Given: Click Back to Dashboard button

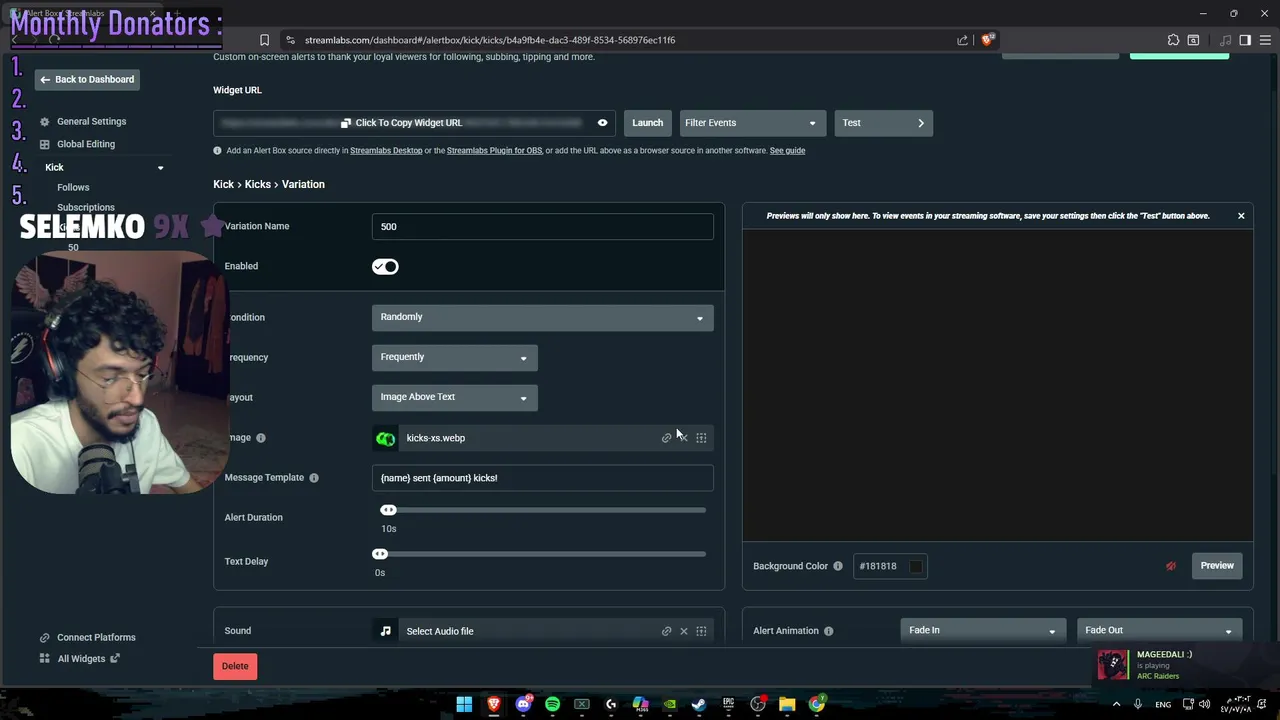Looking at the screenshot, I should [87, 80].
